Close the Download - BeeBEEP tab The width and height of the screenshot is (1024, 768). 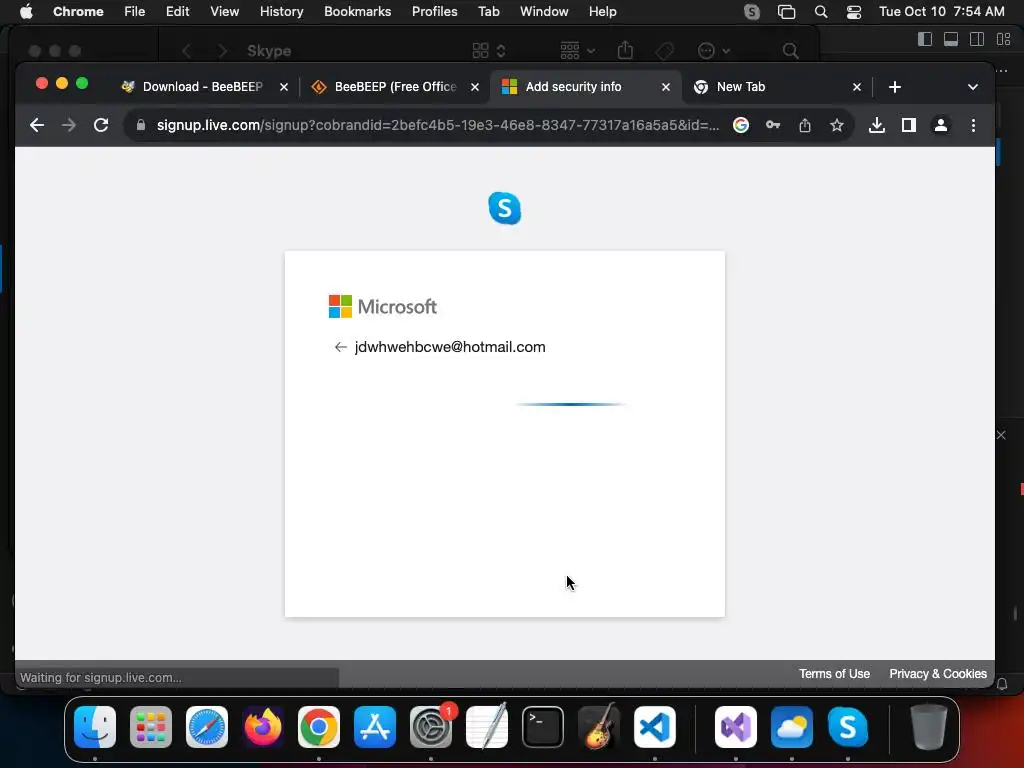click(284, 87)
